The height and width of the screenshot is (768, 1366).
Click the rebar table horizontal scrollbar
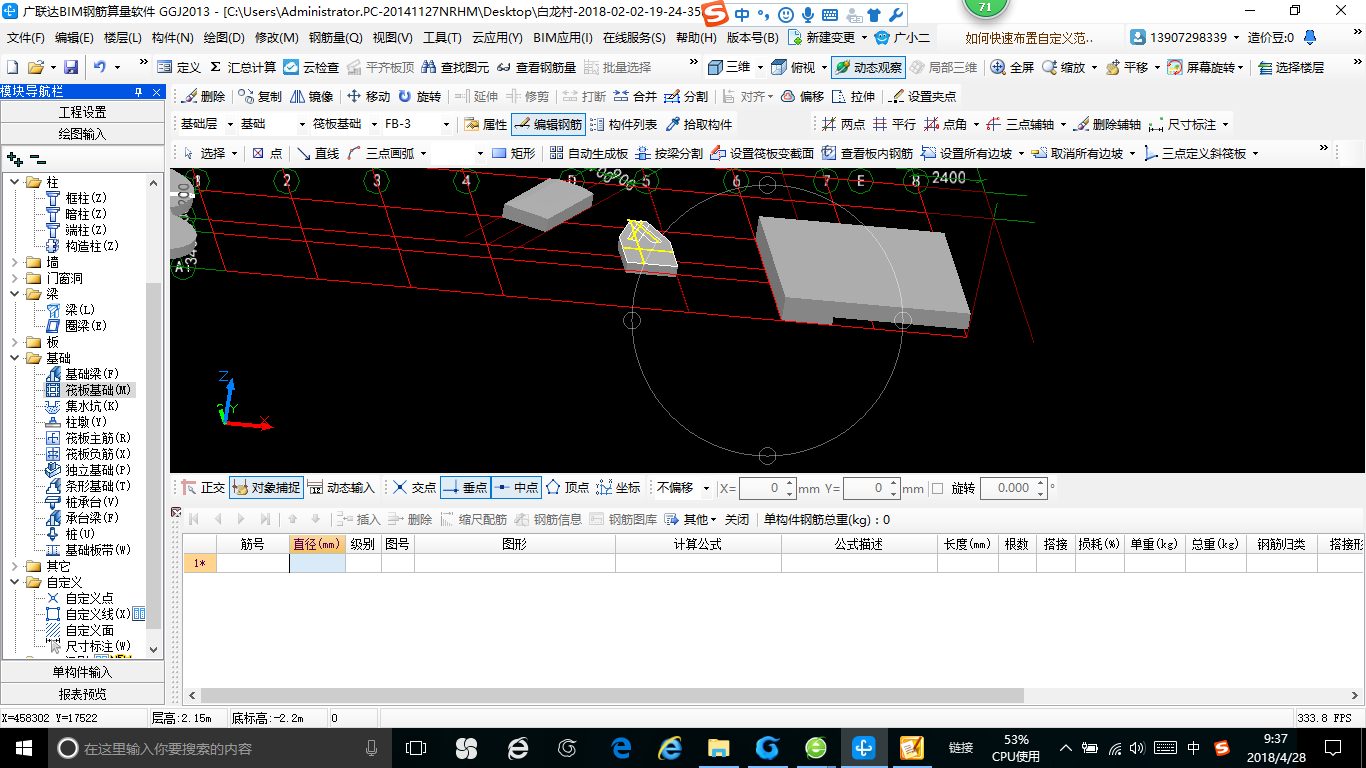(x=612, y=695)
